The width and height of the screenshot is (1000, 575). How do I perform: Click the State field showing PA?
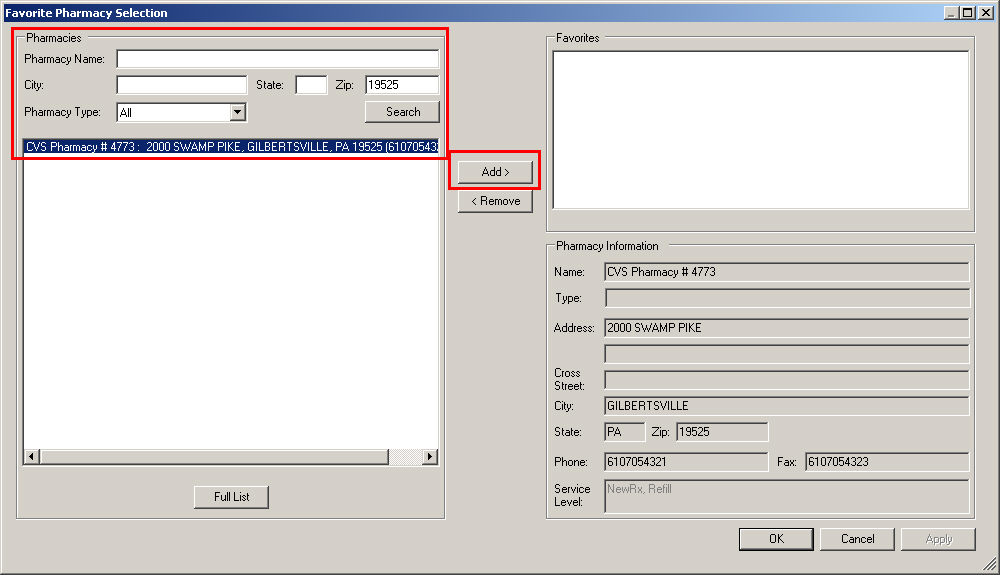(624, 432)
